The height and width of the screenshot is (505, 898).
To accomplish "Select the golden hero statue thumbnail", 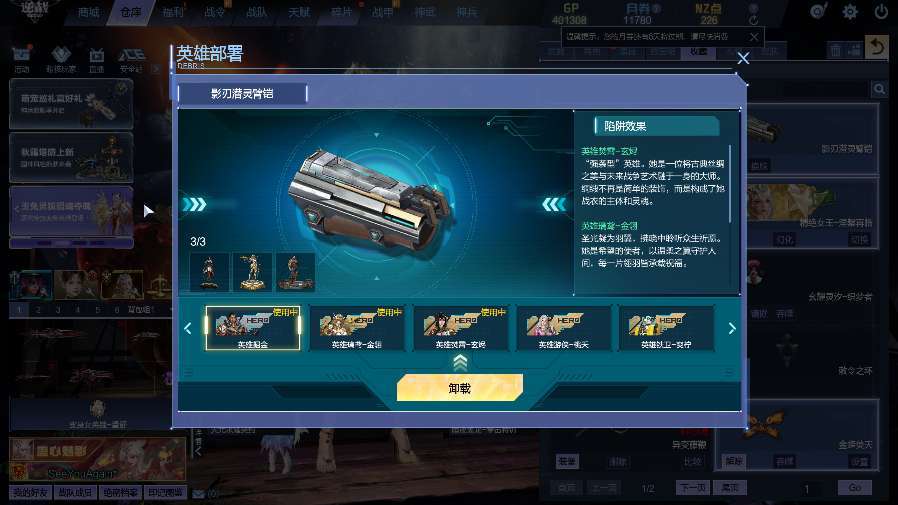I will pos(252,272).
